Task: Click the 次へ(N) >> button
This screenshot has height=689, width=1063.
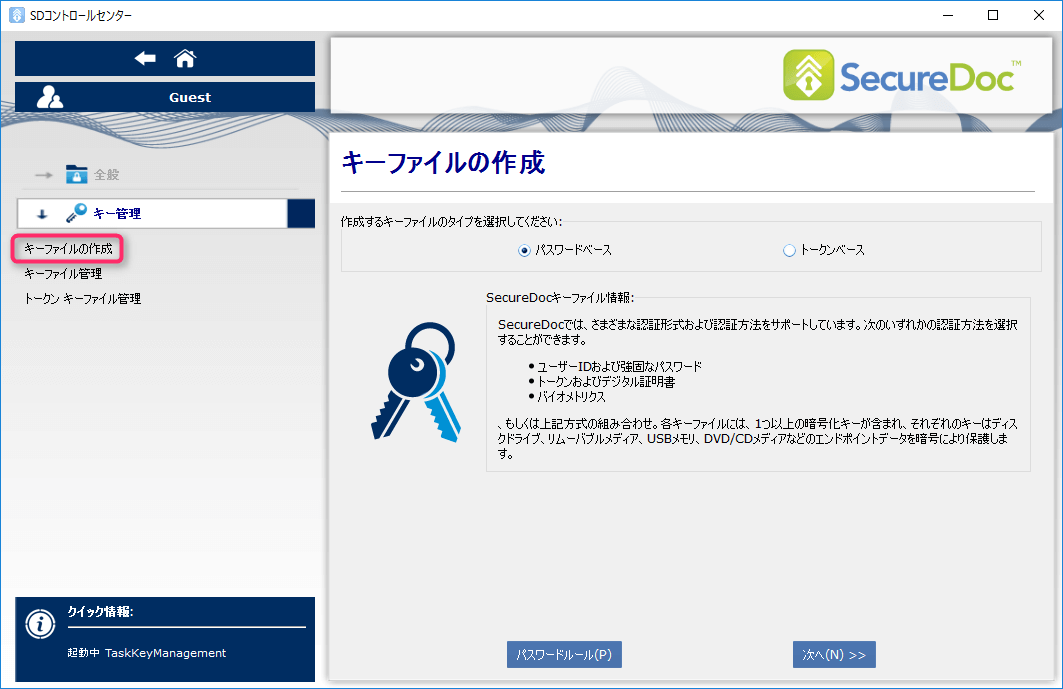Action: pos(834,654)
